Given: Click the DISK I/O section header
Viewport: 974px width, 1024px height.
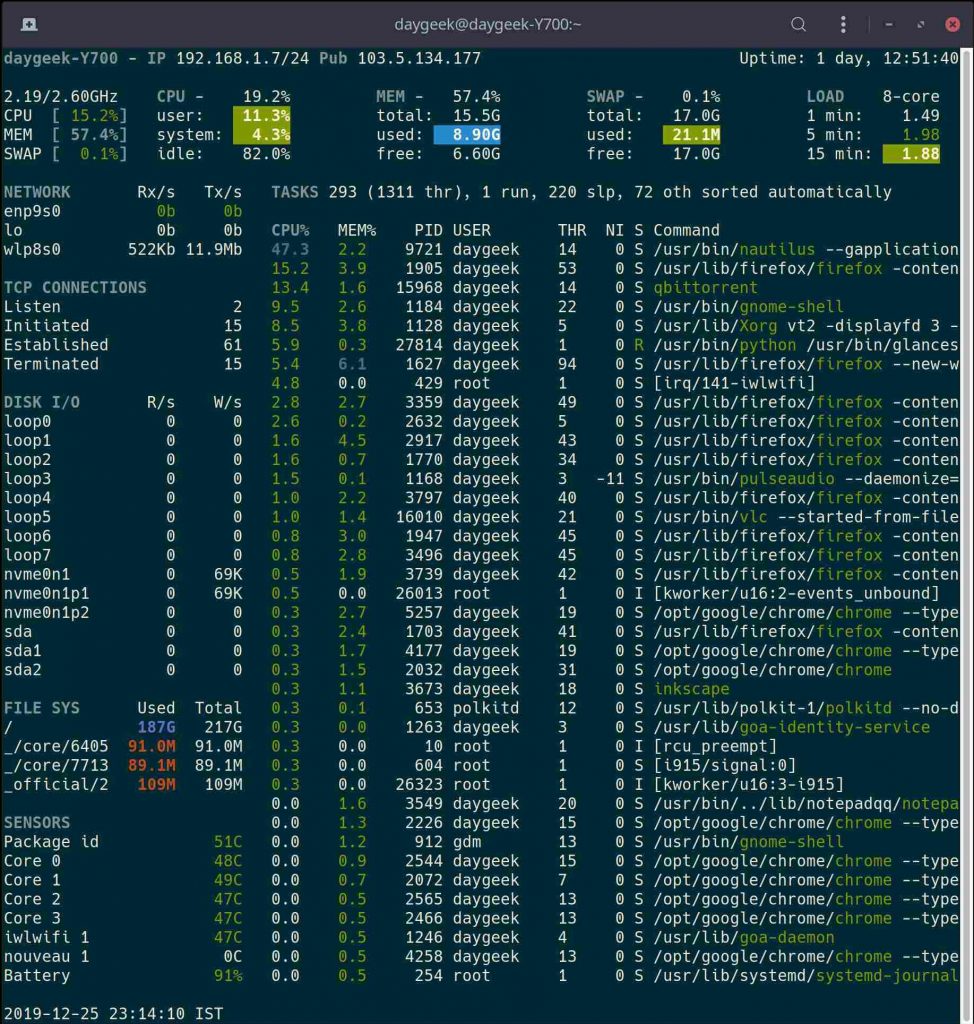Looking at the screenshot, I should [42, 402].
